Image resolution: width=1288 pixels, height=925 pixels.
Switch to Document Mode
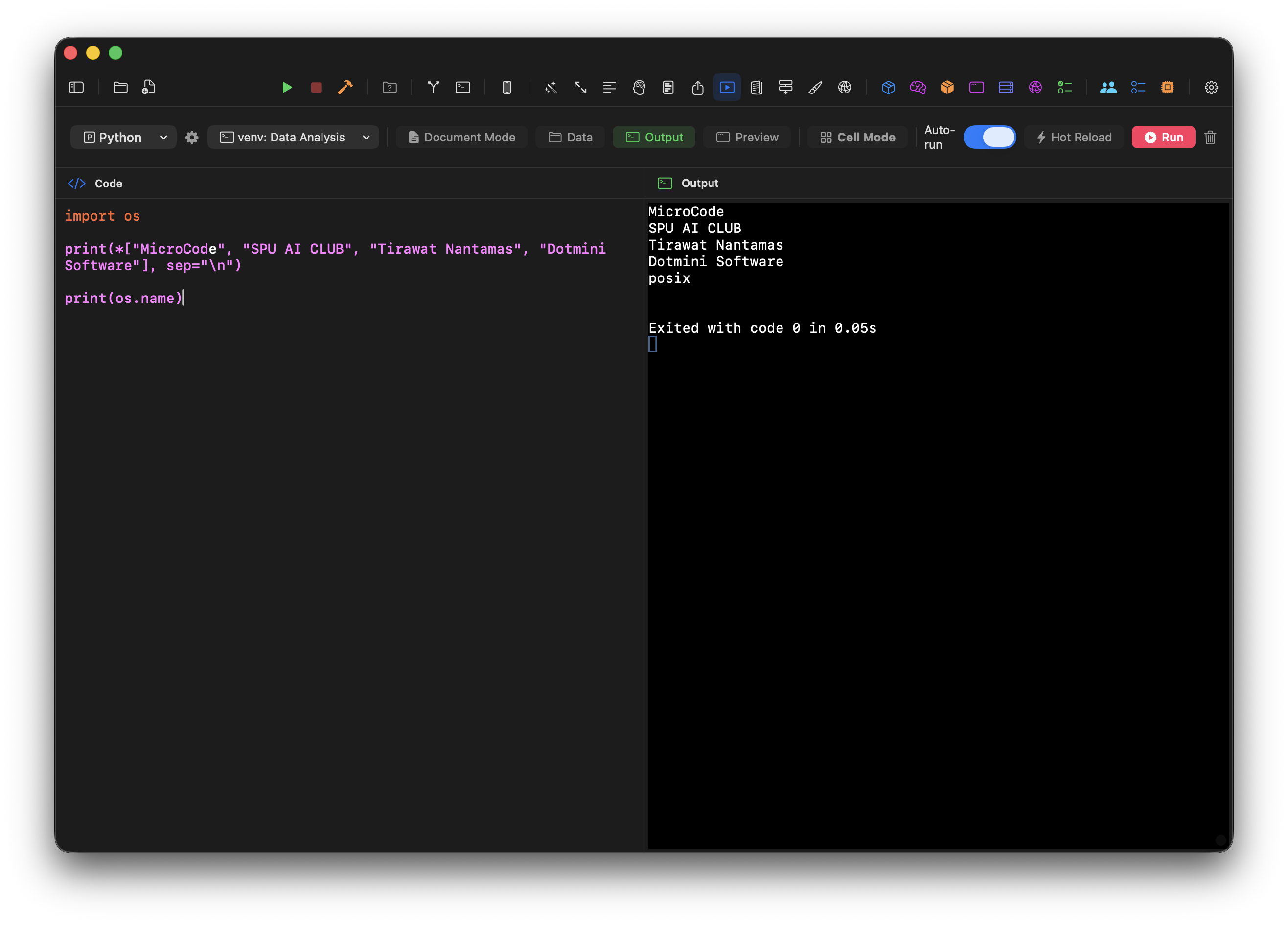coord(461,138)
